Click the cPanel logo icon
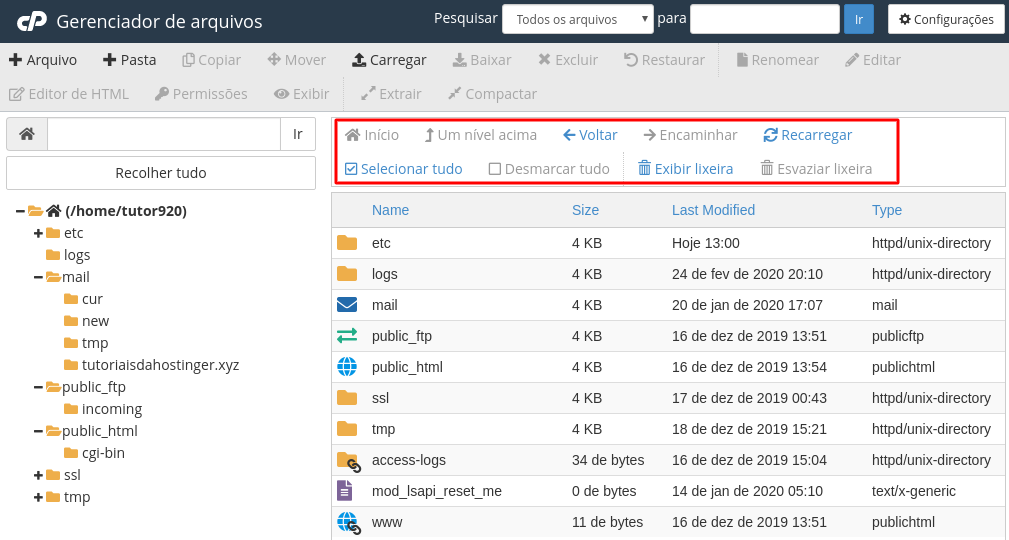Viewport: 1009px width, 540px height. tap(32, 20)
